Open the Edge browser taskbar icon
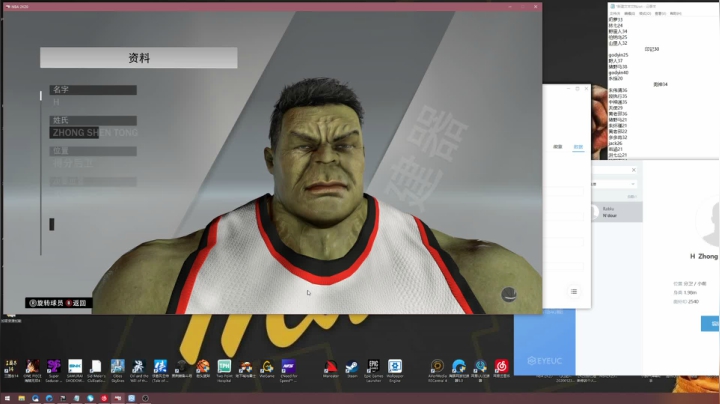The width and height of the screenshot is (720, 404). tap(49, 398)
